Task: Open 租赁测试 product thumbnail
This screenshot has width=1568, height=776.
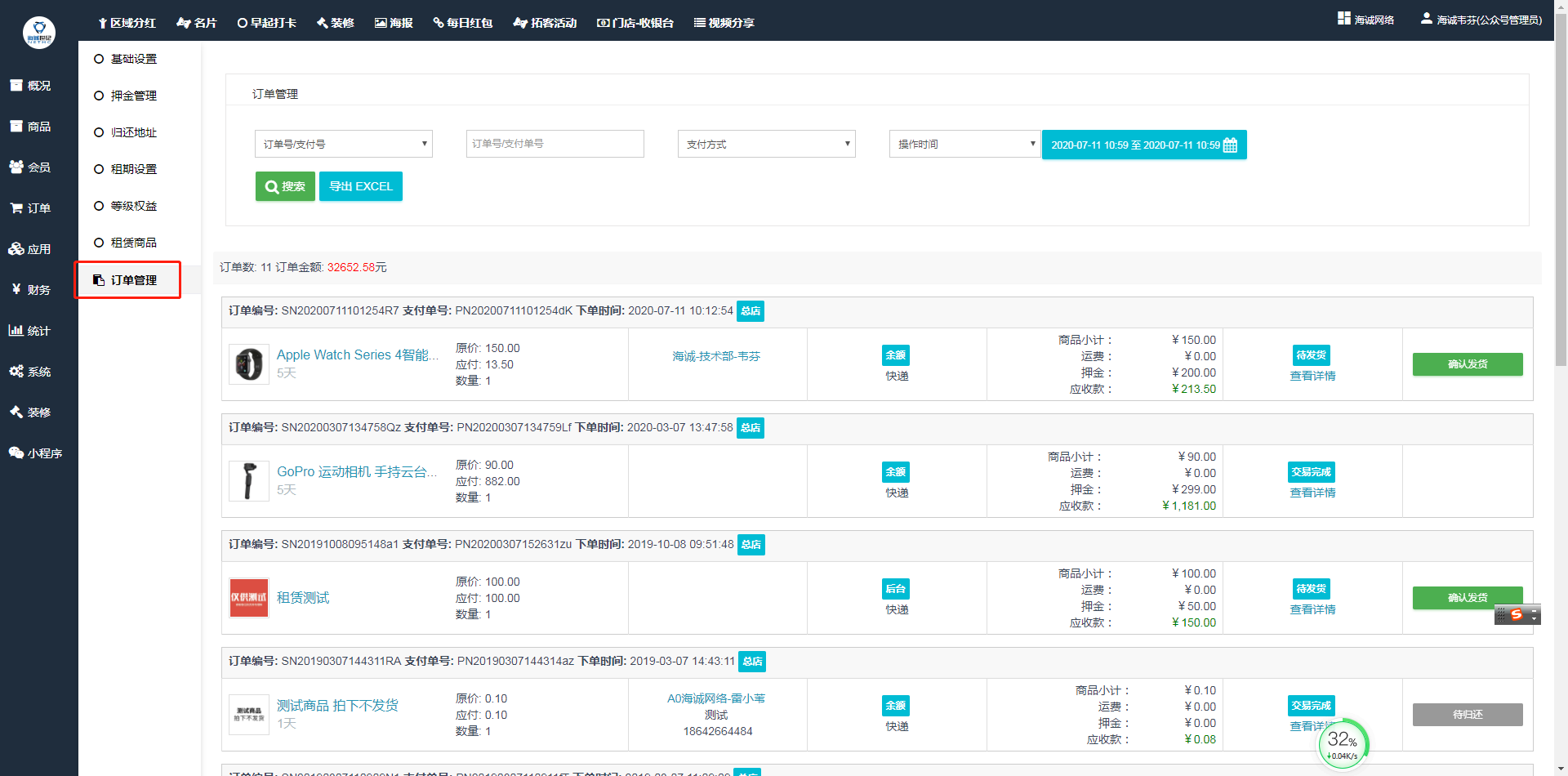Action: coord(249,598)
